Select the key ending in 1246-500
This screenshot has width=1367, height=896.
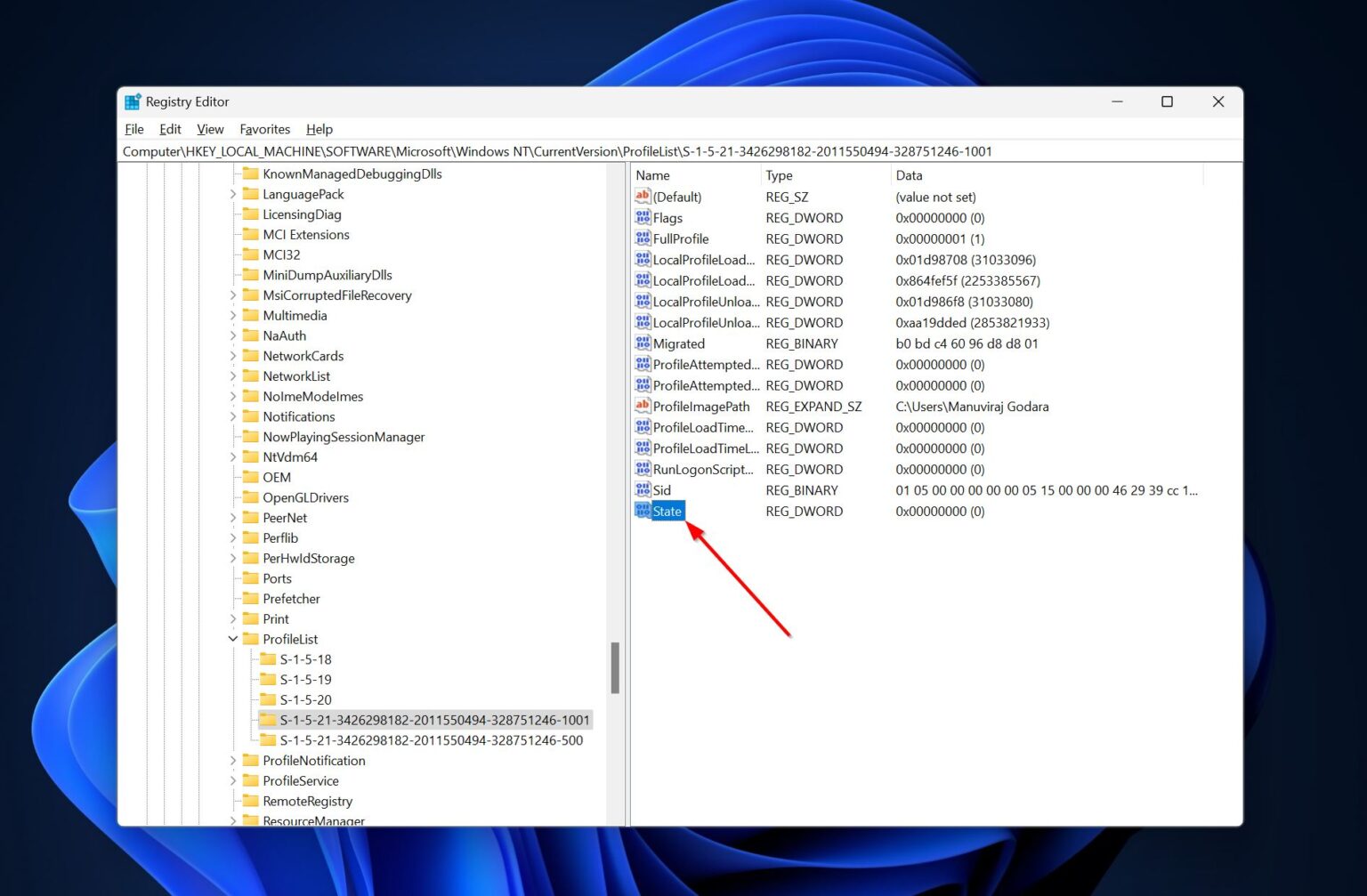(431, 740)
